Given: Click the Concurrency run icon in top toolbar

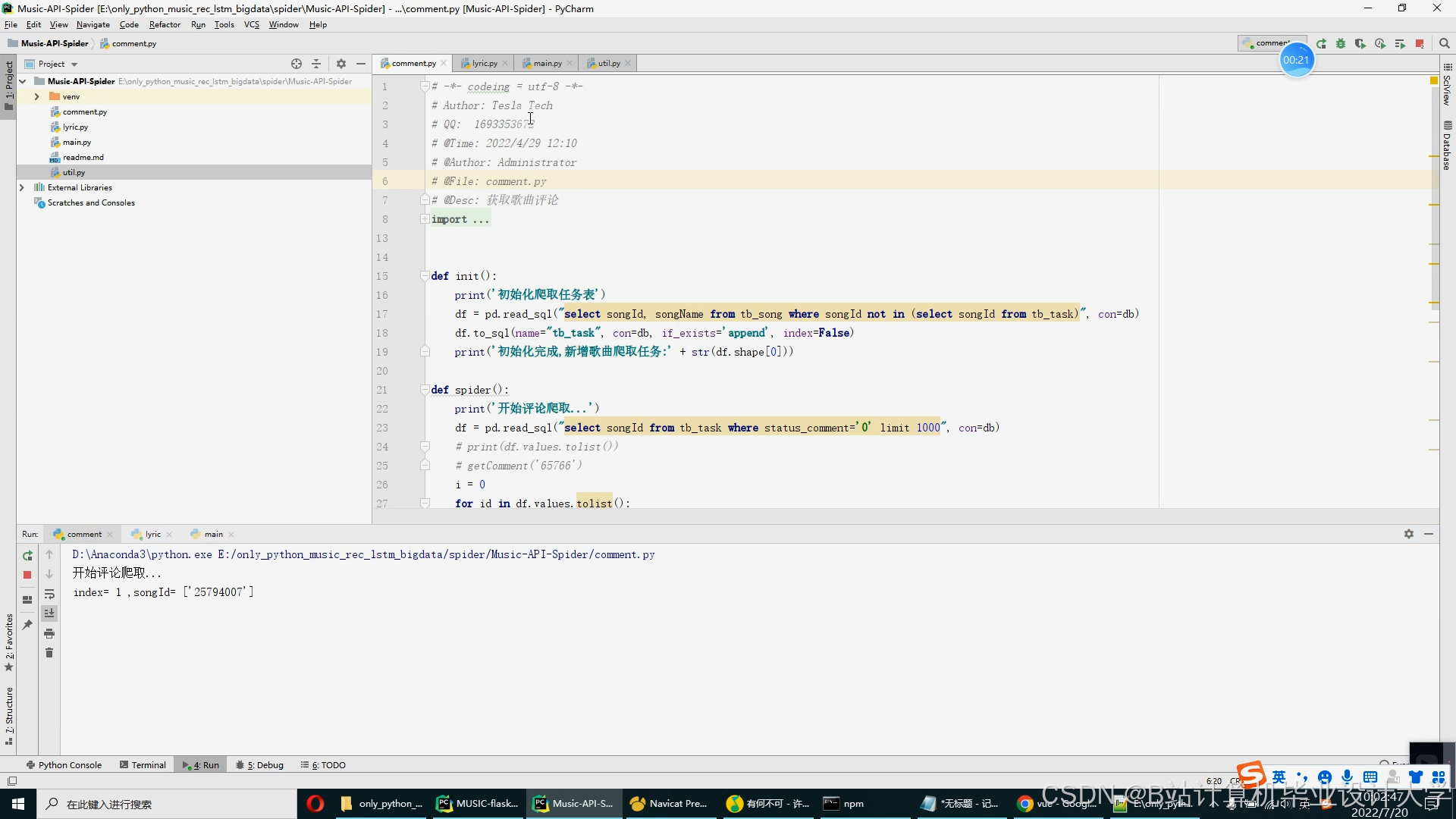Looking at the screenshot, I should 1400,44.
